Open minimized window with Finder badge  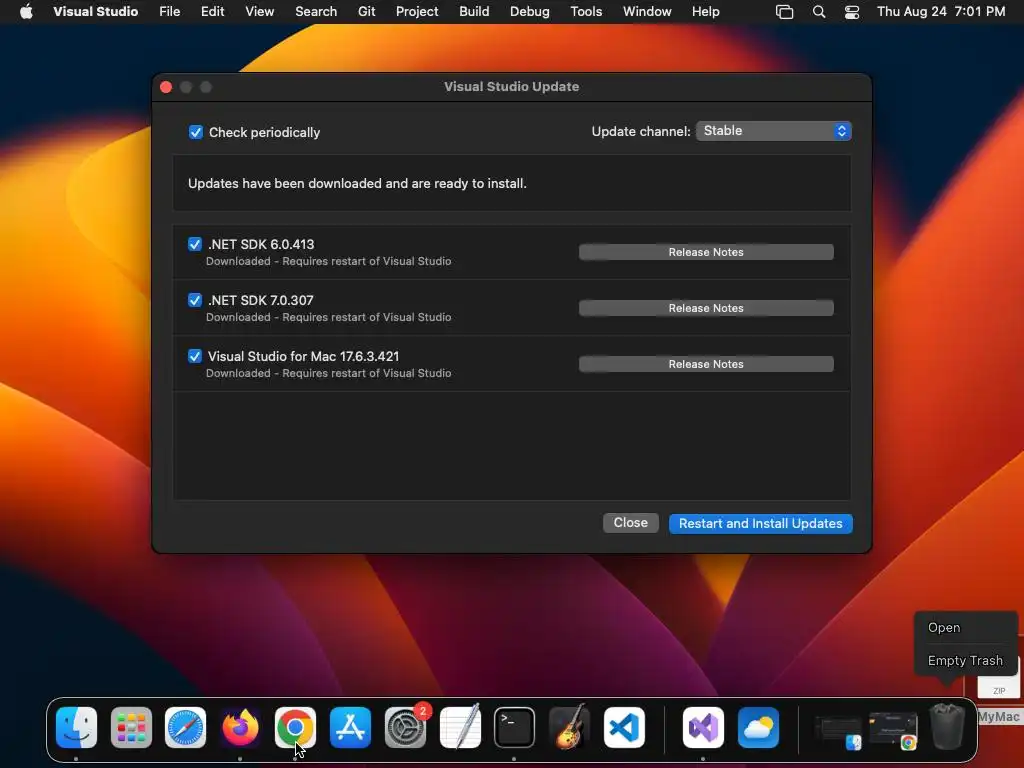click(x=839, y=731)
